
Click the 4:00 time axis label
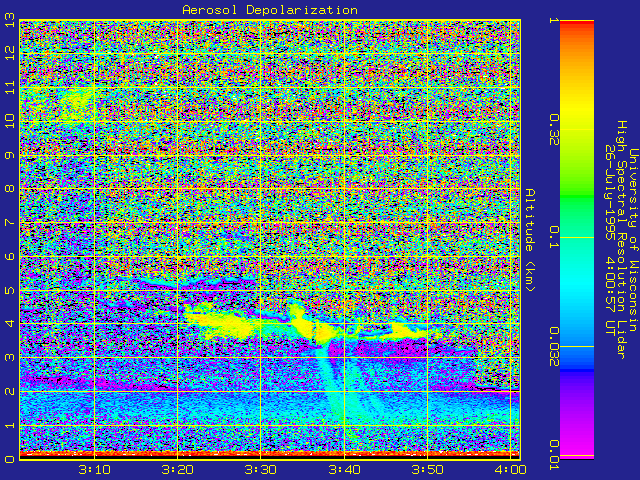click(510, 470)
